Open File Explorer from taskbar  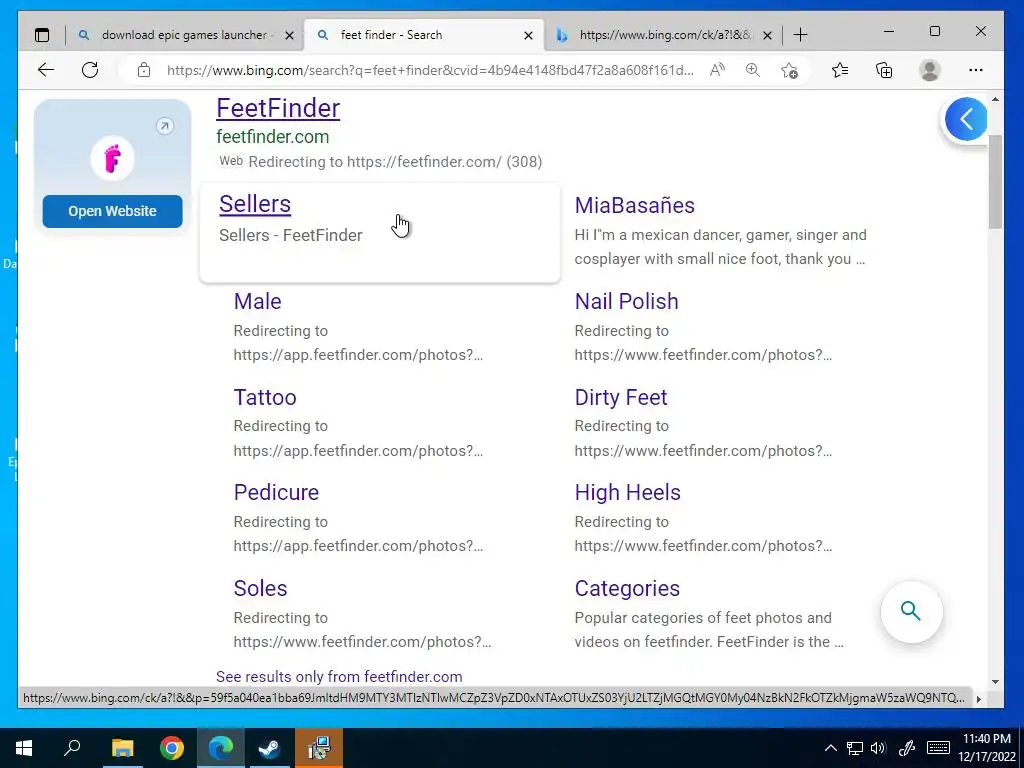pos(122,748)
